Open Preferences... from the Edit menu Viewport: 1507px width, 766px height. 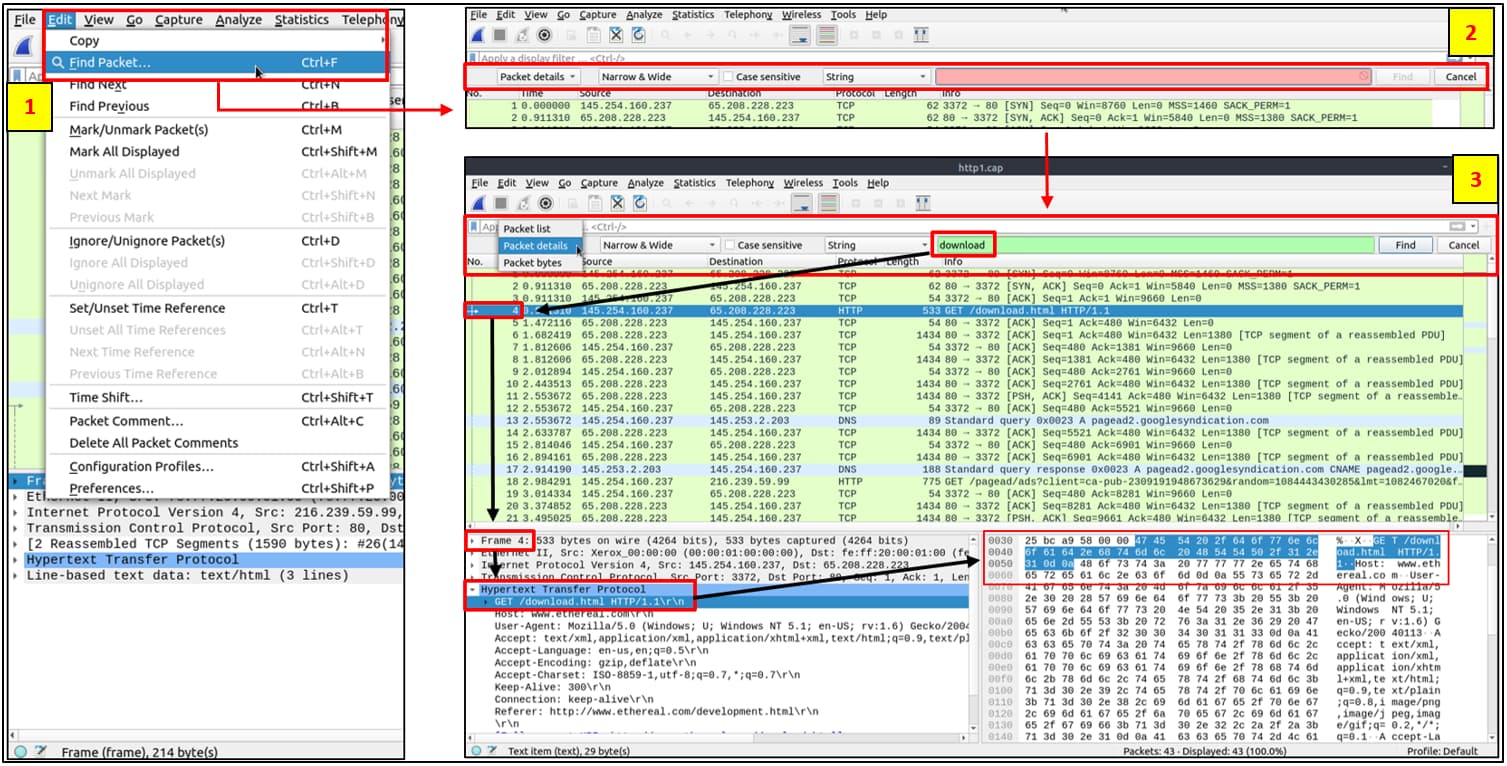pyautogui.click(x=217, y=488)
